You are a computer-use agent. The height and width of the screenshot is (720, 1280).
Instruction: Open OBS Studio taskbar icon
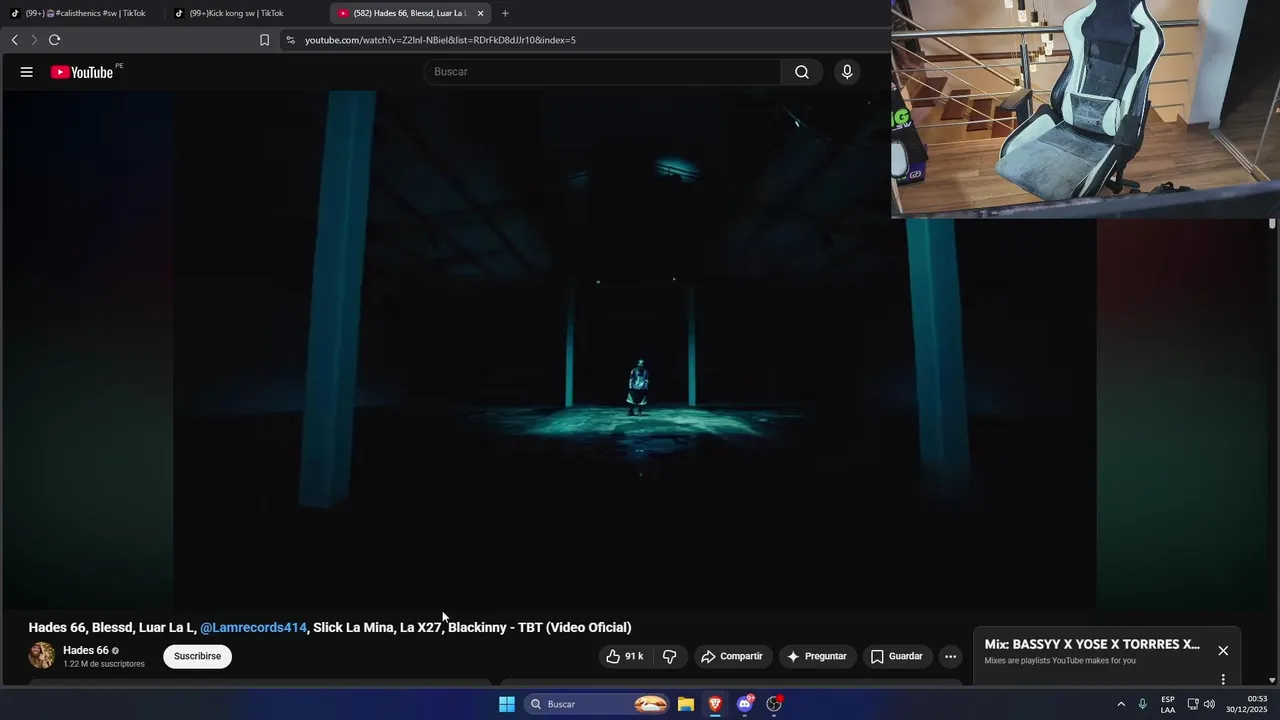tap(774, 704)
